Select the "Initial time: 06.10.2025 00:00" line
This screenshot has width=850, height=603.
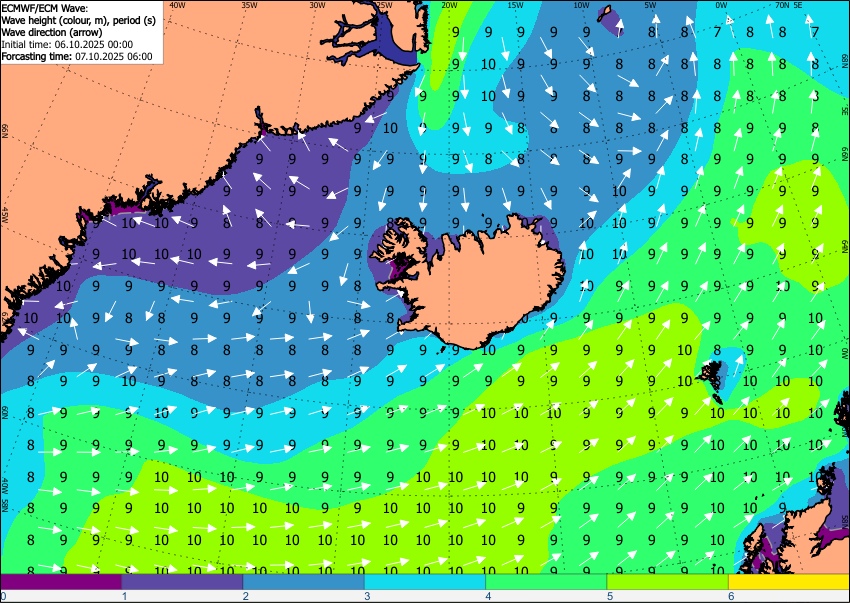coord(67,44)
